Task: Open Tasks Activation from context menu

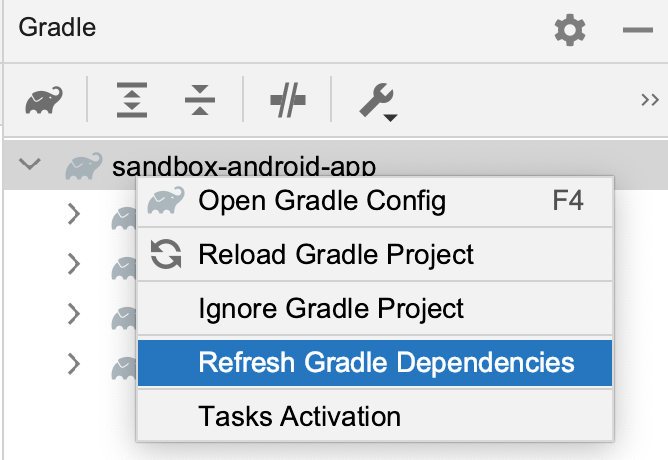Action: (375, 416)
